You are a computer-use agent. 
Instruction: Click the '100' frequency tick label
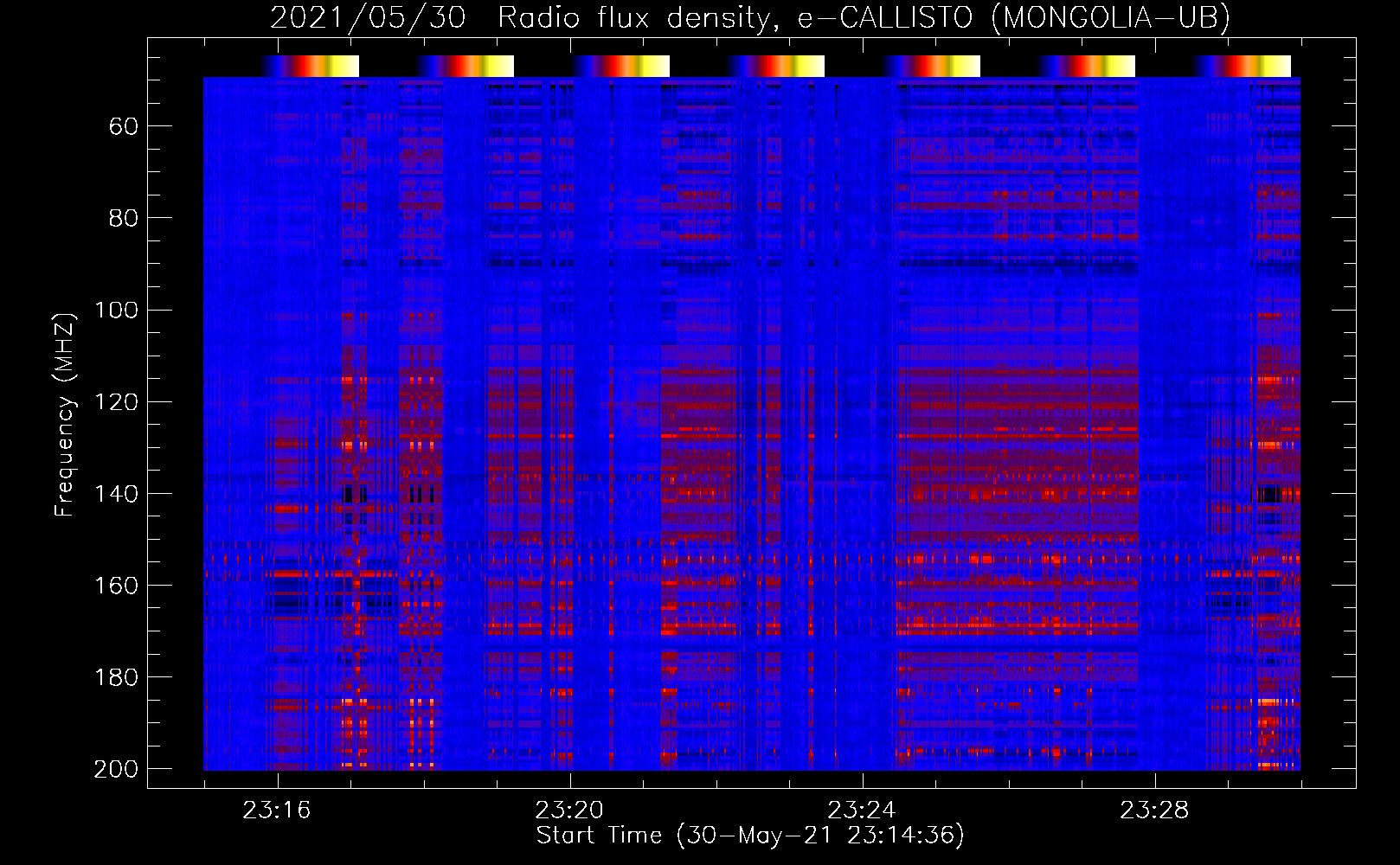pyautogui.click(x=116, y=310)
